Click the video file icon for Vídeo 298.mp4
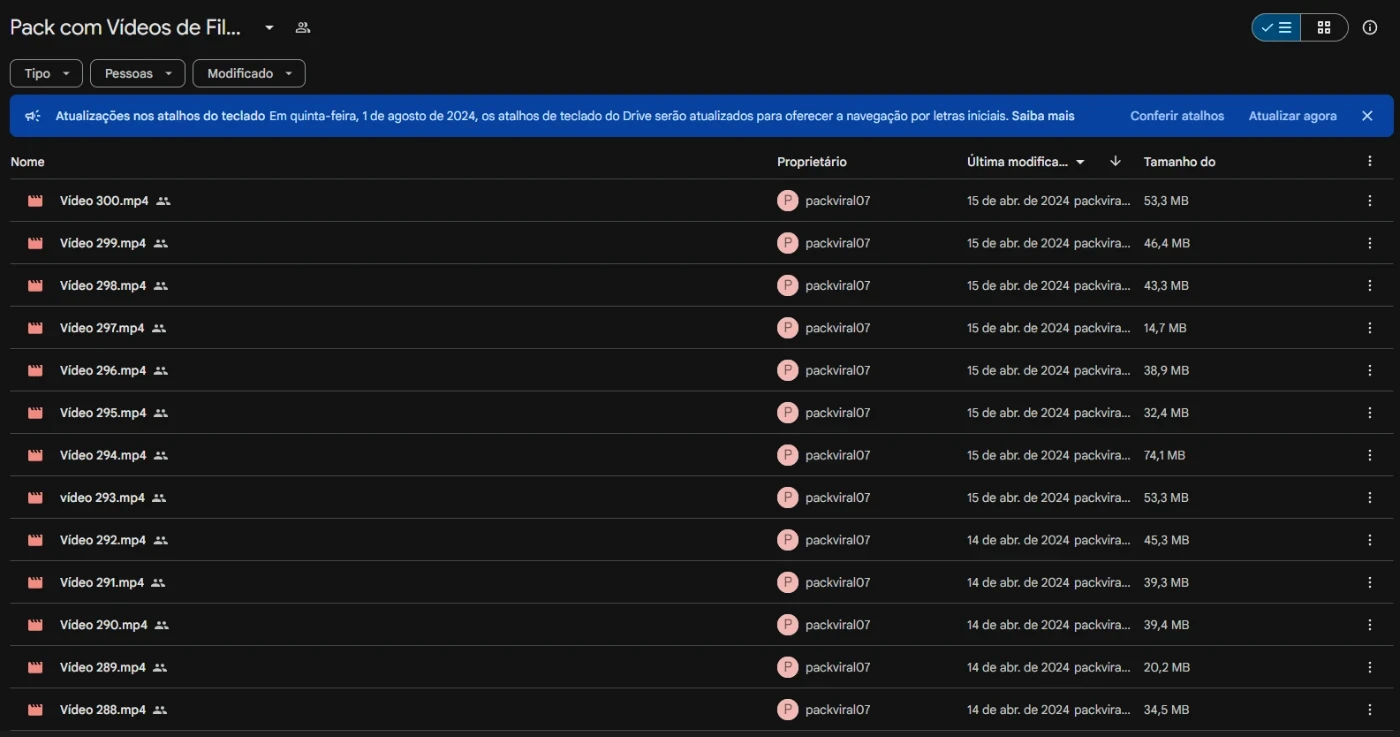The height and width of the screenshot is (737, 1400). (36, 286)
